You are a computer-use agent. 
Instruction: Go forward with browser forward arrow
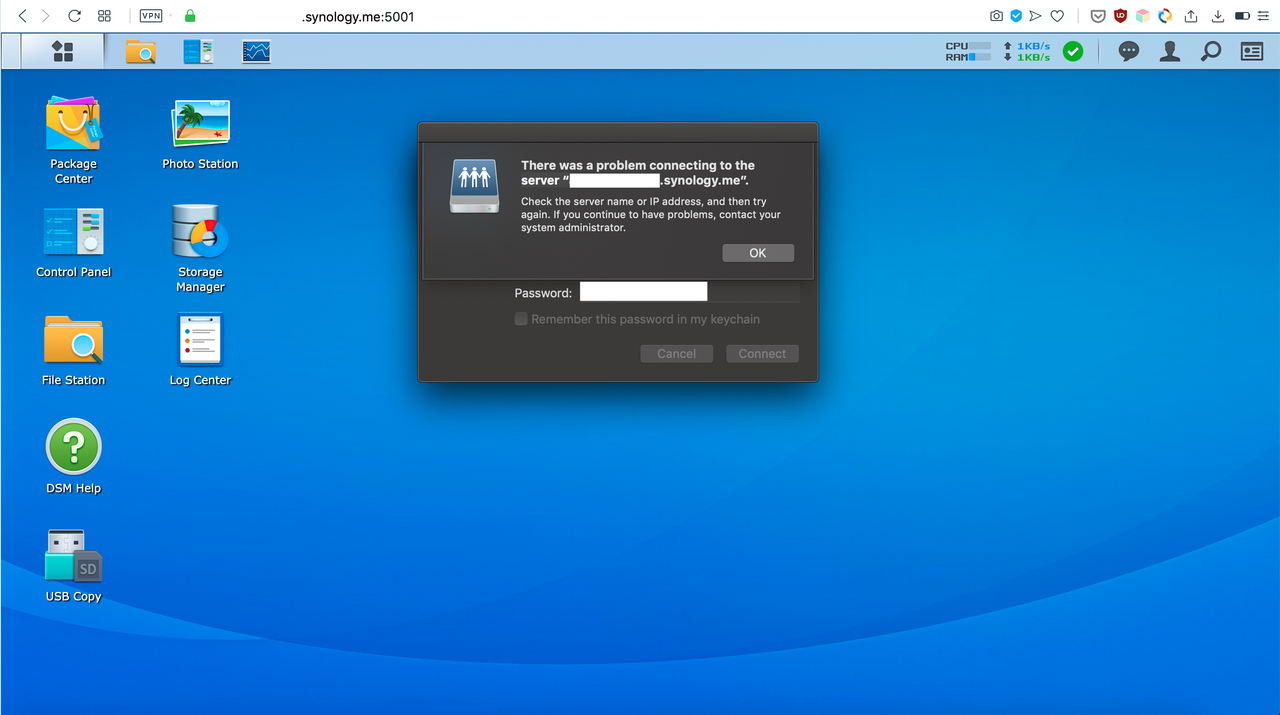click(45, 16)
